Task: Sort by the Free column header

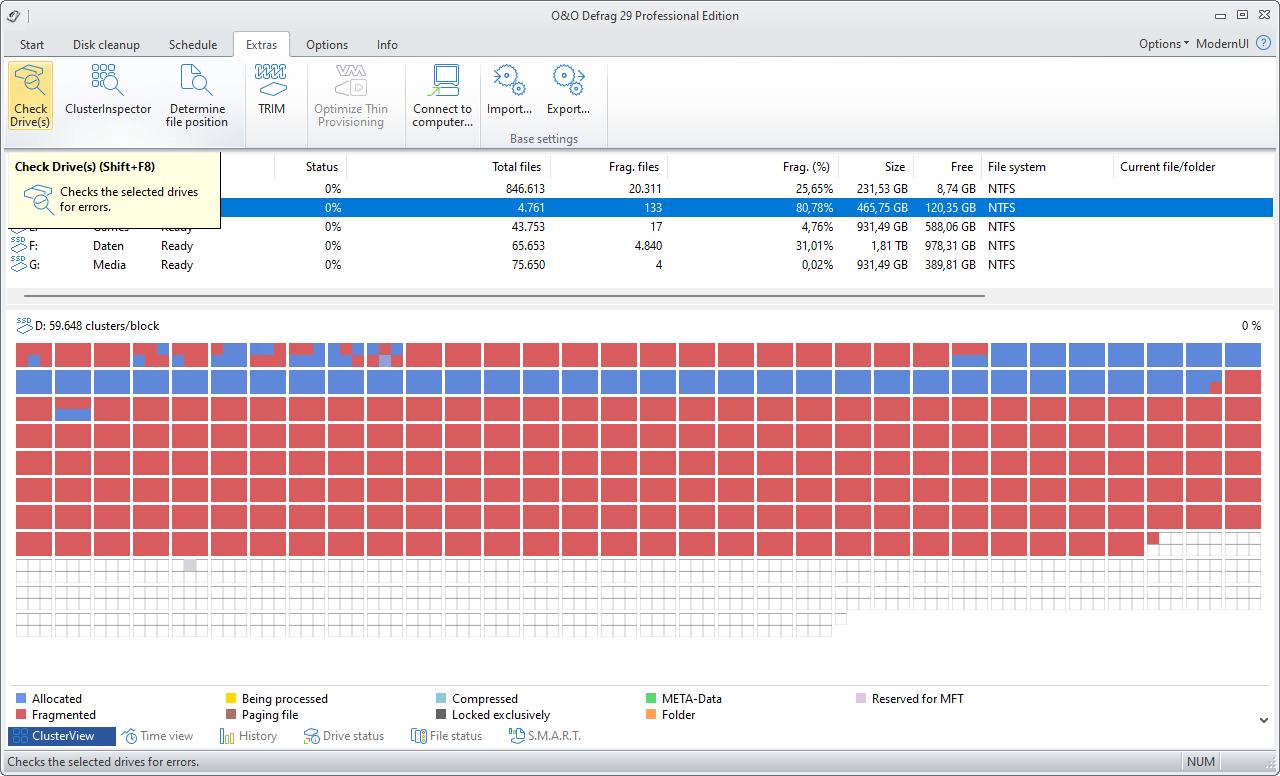Action: 946,167
